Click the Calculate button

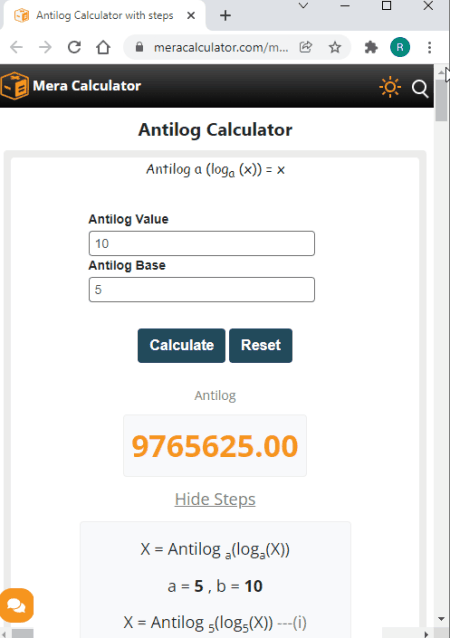[x=181, y=345]
